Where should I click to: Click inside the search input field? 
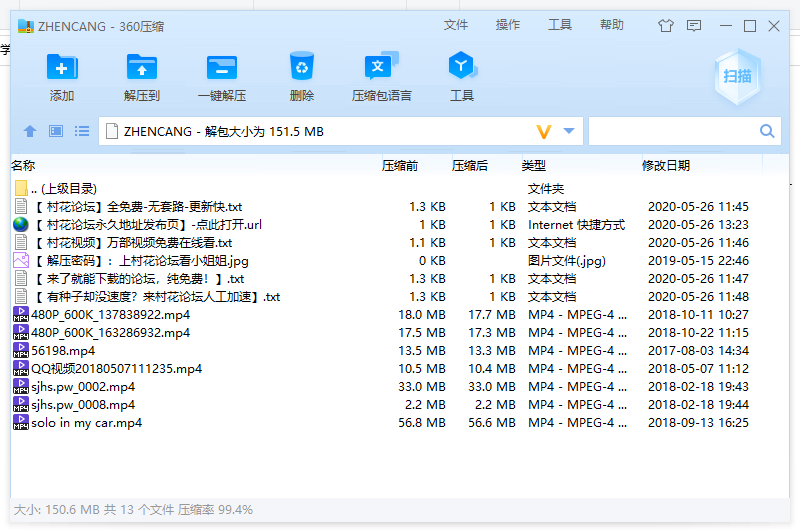click(x=672, y=131)
